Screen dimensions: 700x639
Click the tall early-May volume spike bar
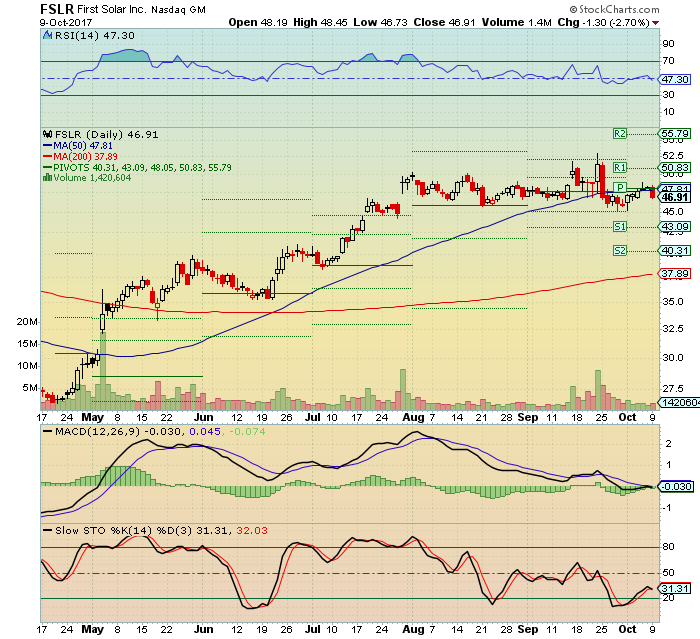point(103,371)
